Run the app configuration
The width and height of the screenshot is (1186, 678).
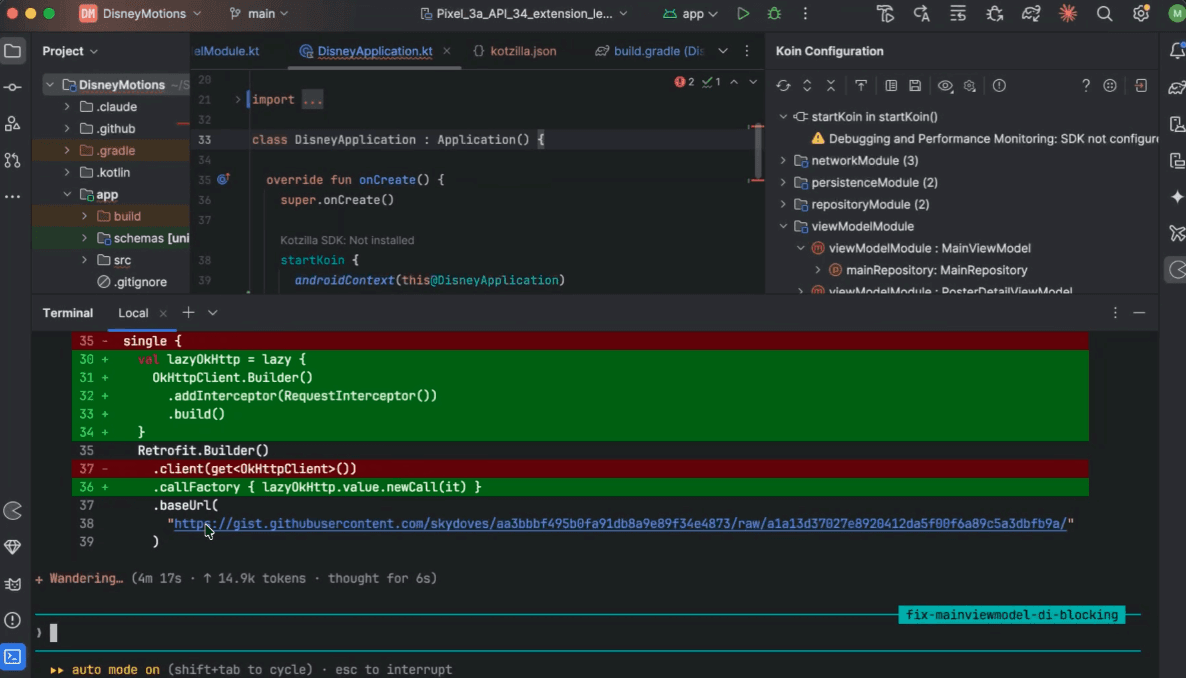[743, 14]
